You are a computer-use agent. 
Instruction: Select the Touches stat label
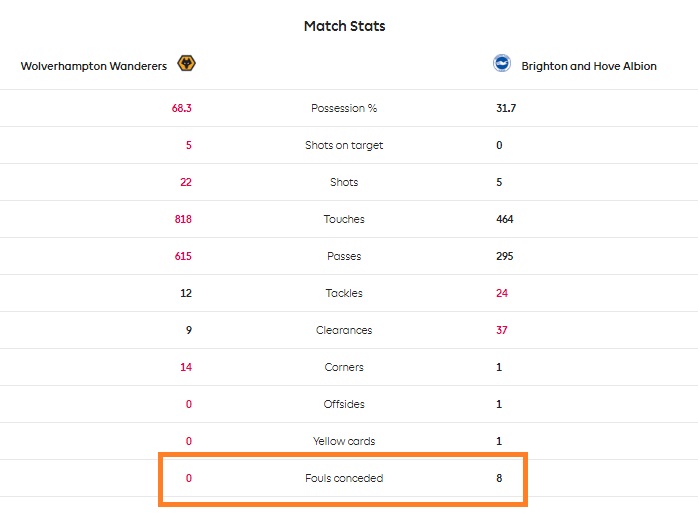click(344, 219)
